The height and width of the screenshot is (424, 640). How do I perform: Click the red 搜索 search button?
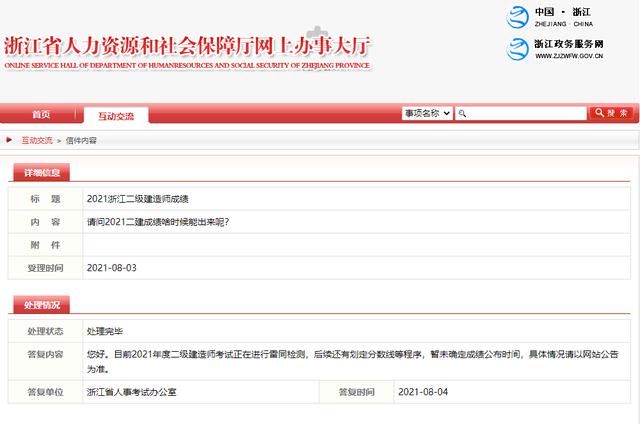611,113
